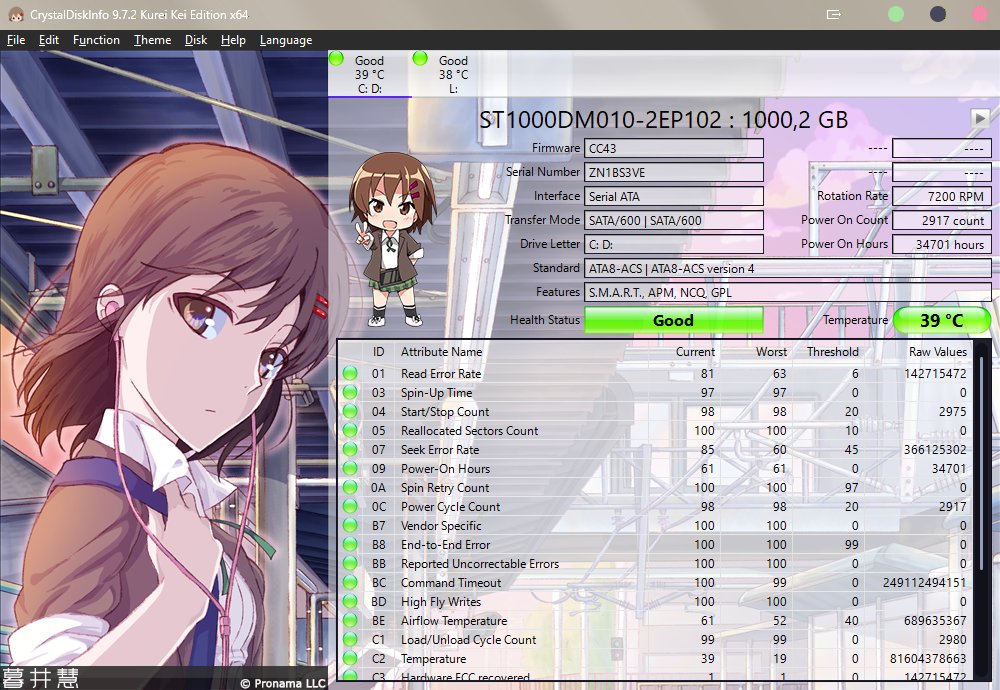Select the C: D: disk tab
Viewport: 1000px width, 690px height.
coord(370,74)
